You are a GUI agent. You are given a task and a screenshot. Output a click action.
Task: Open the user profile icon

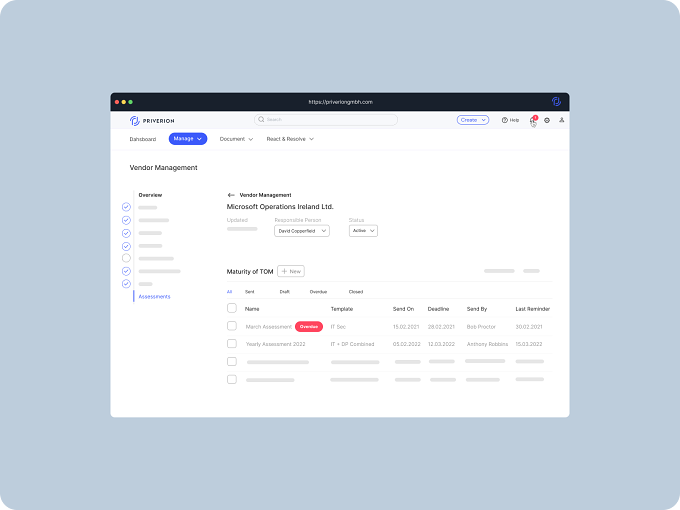(562, 120)
